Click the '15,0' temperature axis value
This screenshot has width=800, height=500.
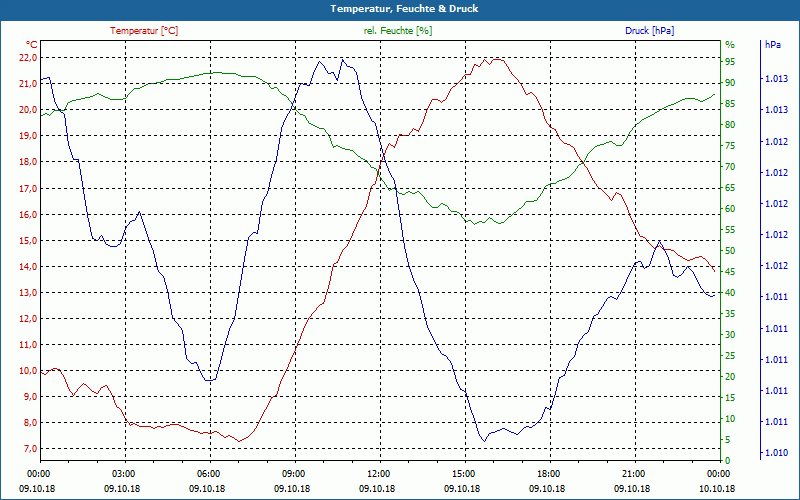click(28, 241)
